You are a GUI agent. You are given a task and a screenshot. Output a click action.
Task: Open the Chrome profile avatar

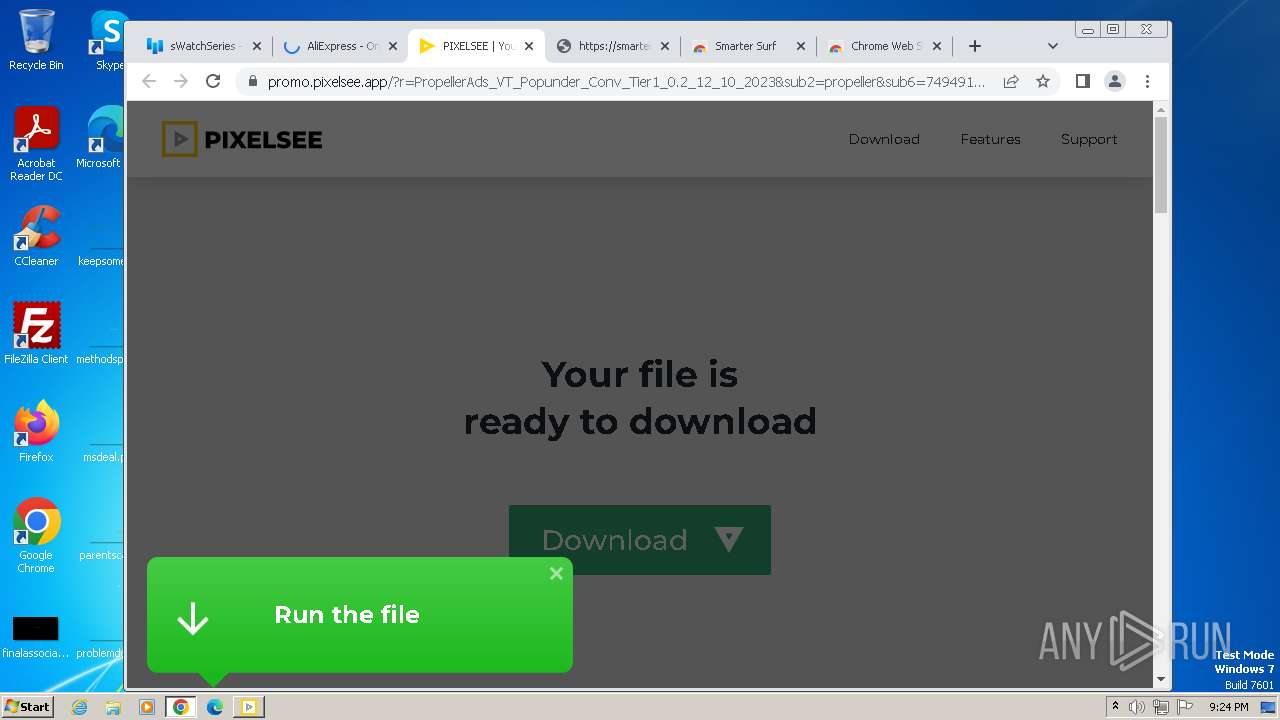(1115, 81)
